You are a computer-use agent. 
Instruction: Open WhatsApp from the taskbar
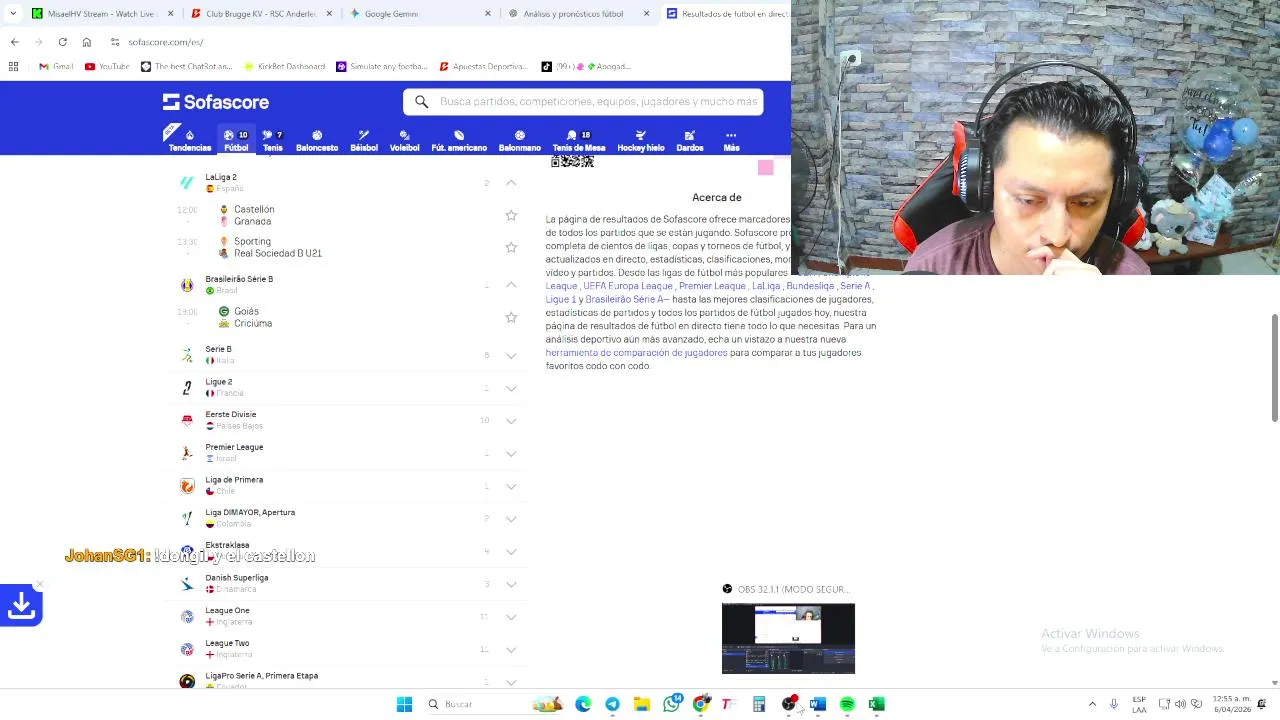point(672,704)
